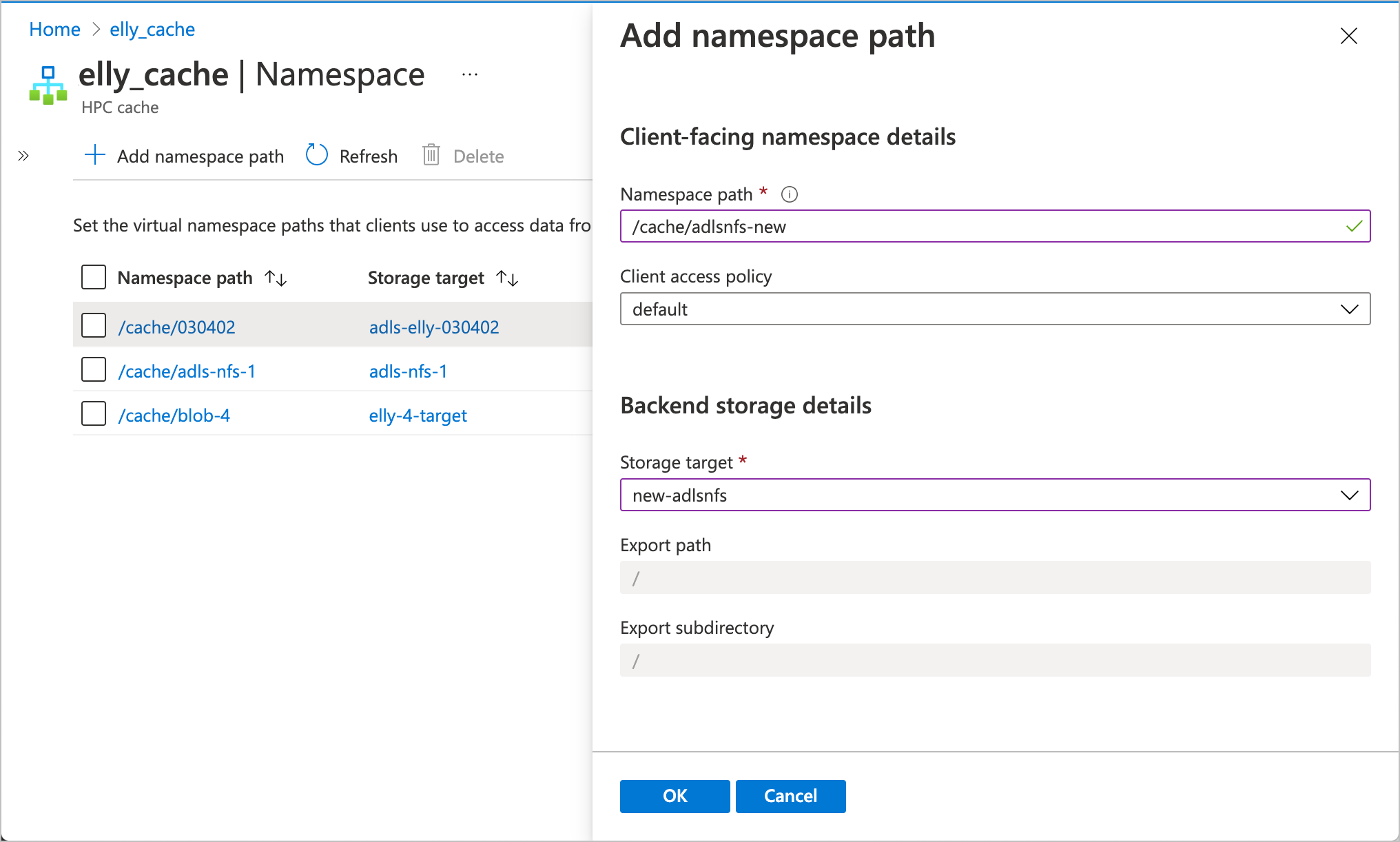Toggle the /cache/adls-nfs-1 row checkbox
This screenshot has width=1400, height=842.
[94, 370]
